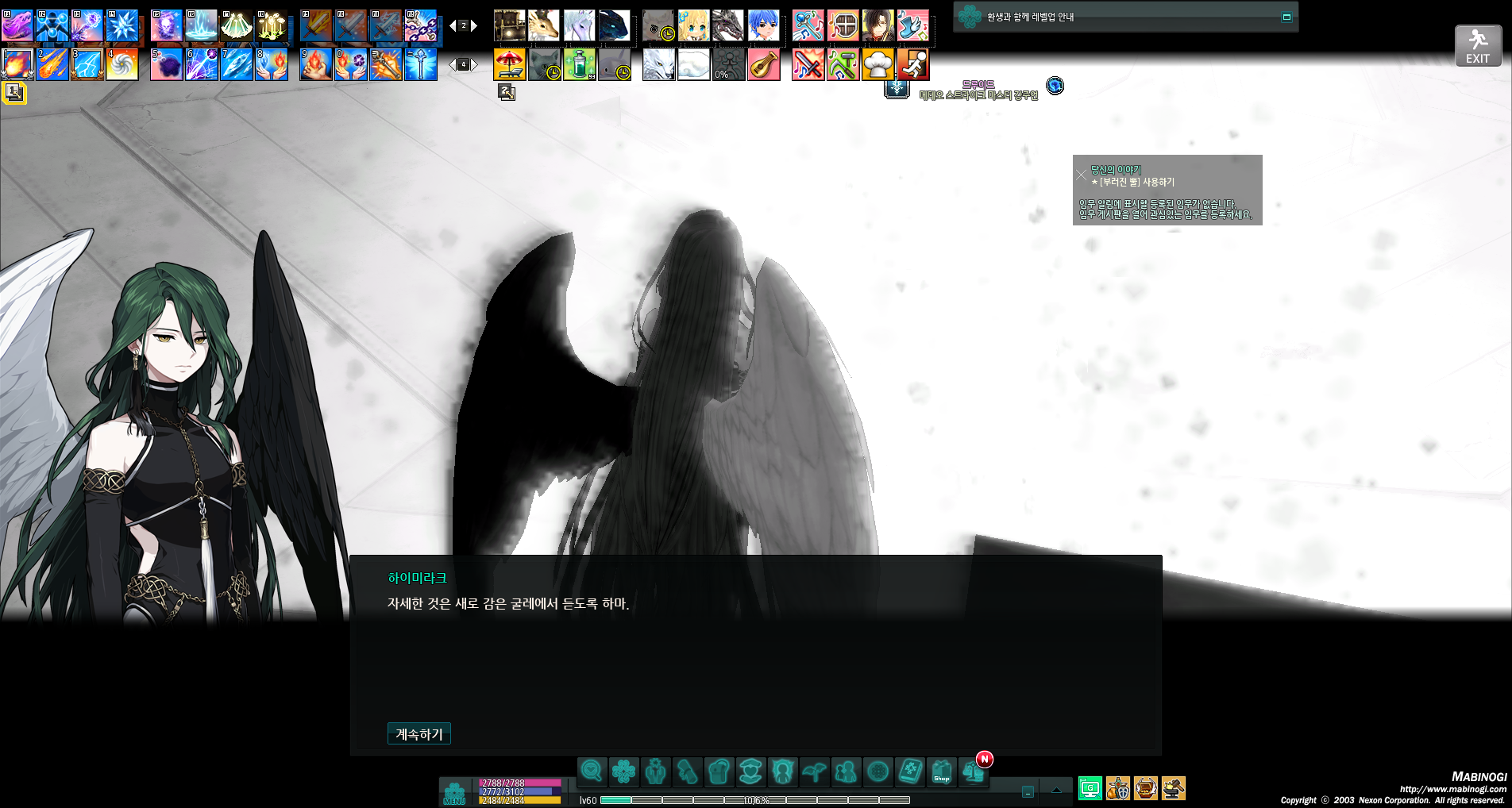Use the purple dragon skill on F1

pos(17,25)
